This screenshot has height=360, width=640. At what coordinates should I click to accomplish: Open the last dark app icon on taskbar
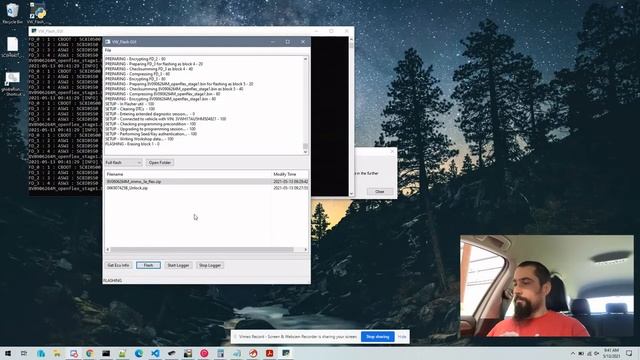286,353
